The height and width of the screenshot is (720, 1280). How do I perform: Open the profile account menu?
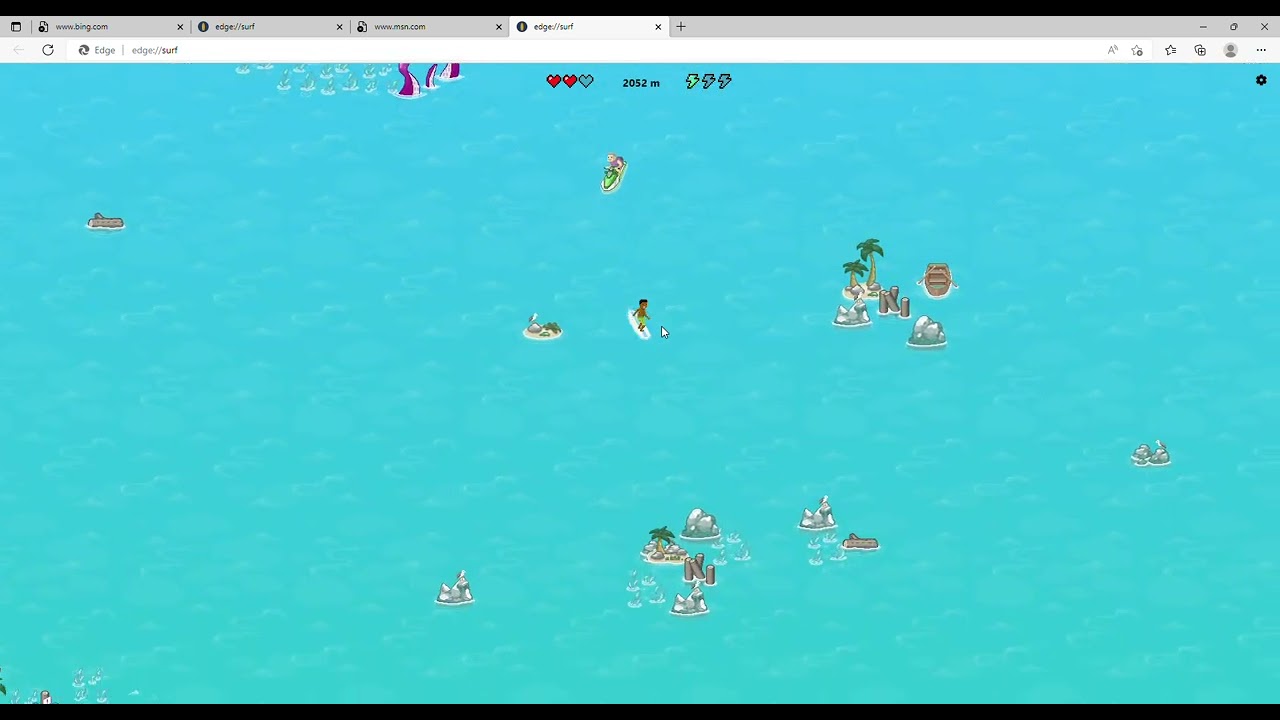pos(1231,50)
